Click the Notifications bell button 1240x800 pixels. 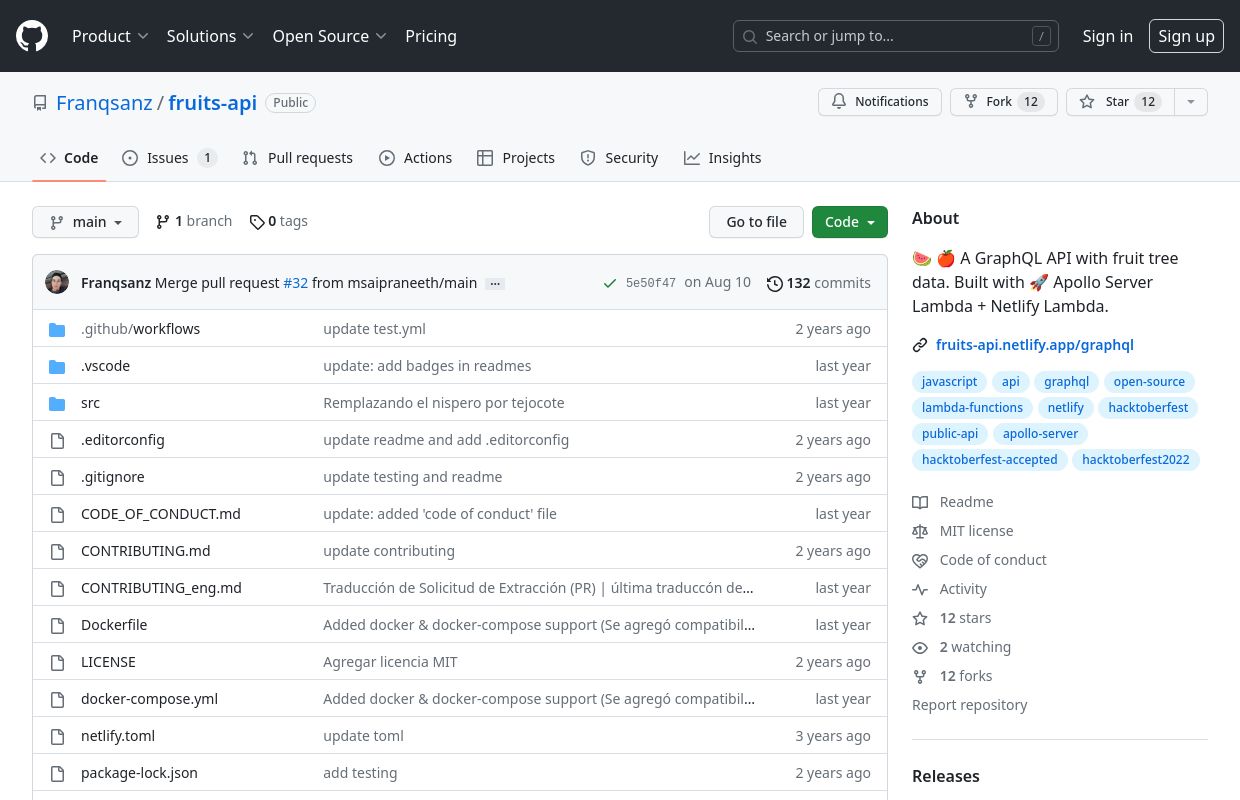click(x=880, y=102)
